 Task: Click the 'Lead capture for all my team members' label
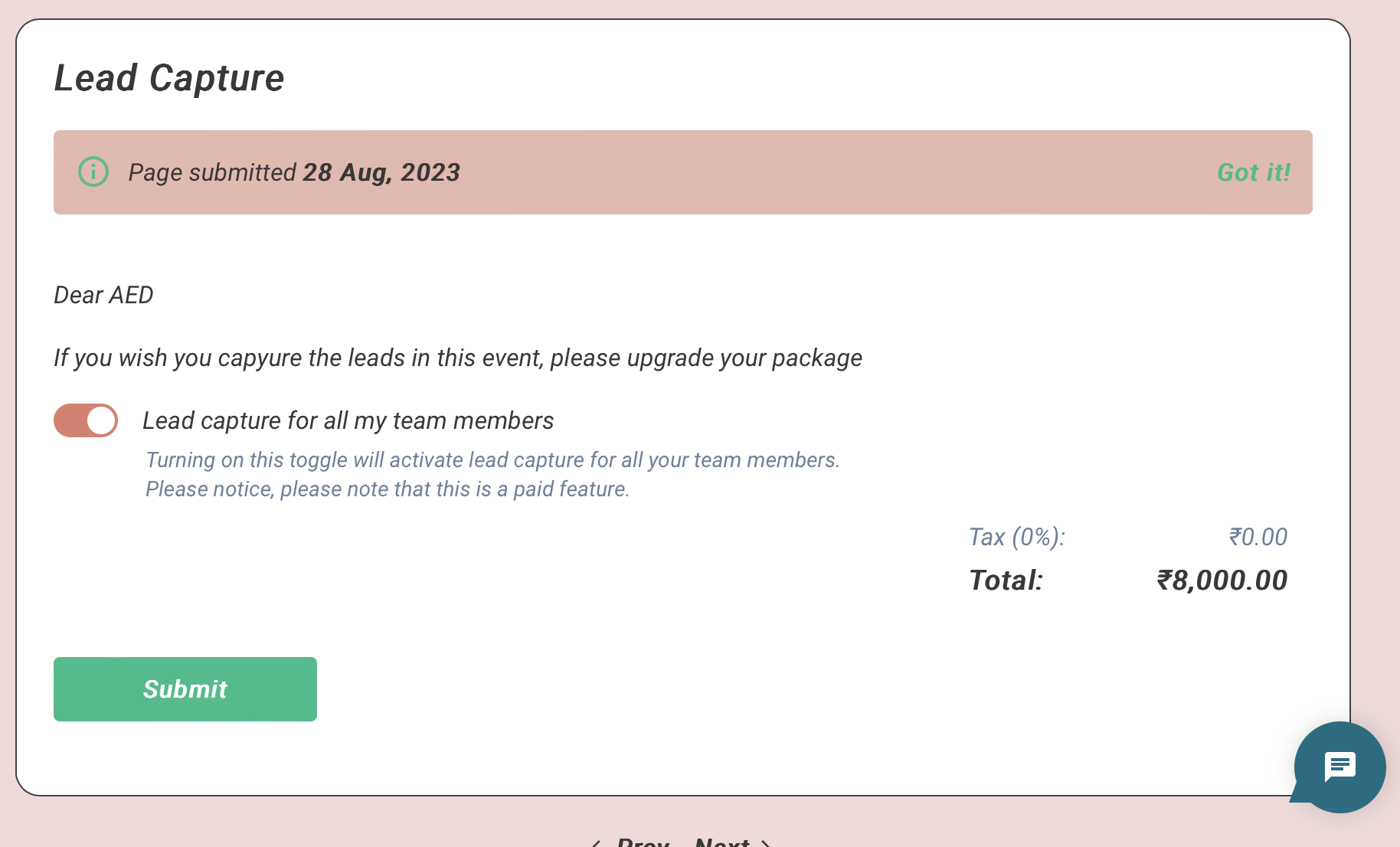tap(348, 420)
